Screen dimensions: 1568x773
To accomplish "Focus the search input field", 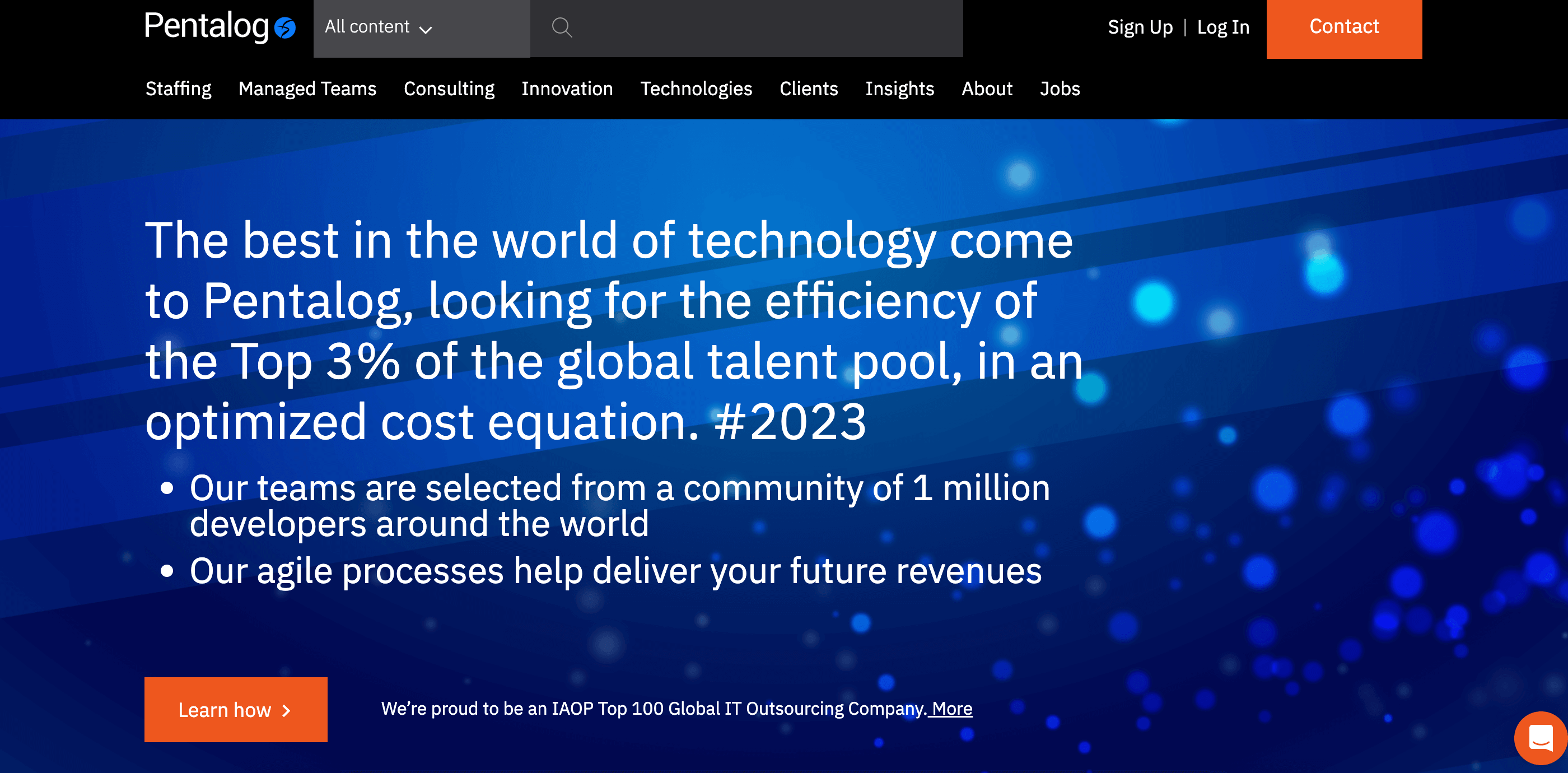I will click(746, 29).
